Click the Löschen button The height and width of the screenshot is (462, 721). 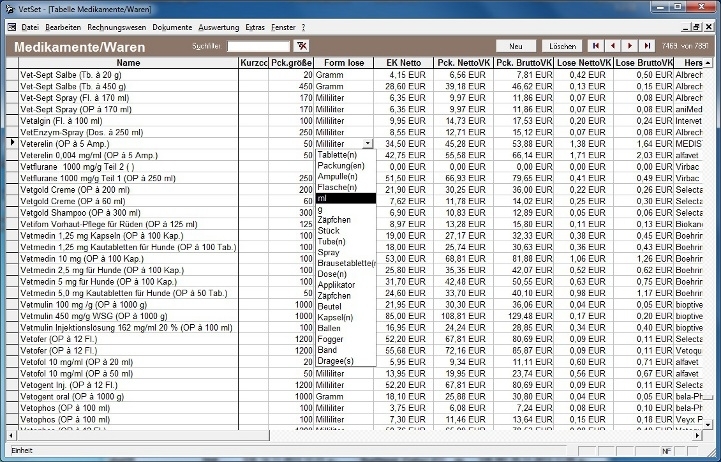(x=562, y=46)
